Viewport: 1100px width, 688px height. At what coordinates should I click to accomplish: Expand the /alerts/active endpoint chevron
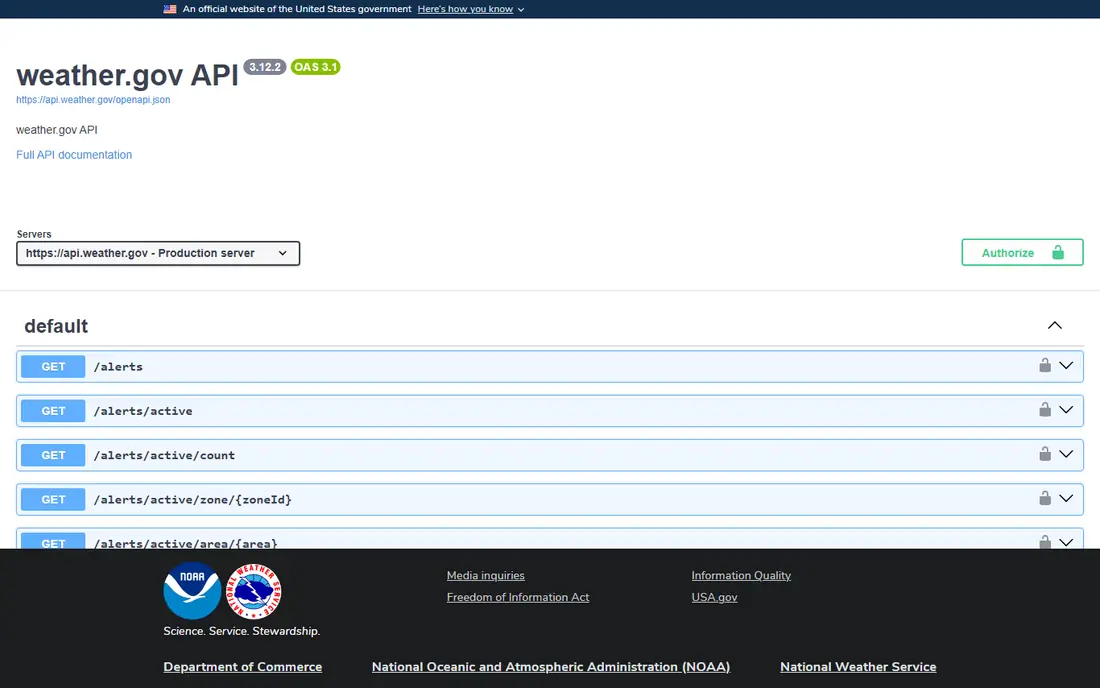pyautogui.click(x=1066, y=410)
